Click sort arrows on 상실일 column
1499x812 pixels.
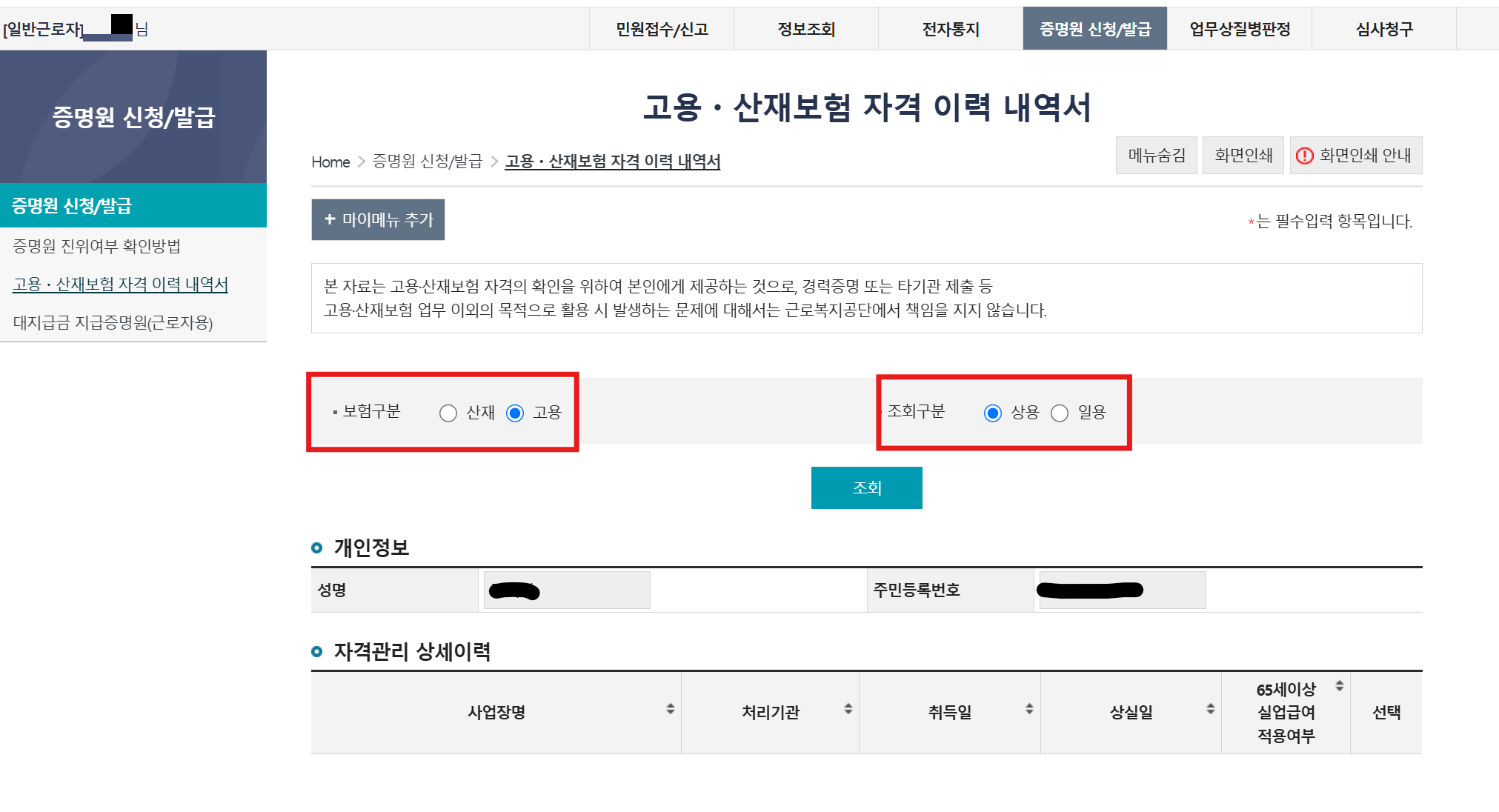(x=1210, y=709)
